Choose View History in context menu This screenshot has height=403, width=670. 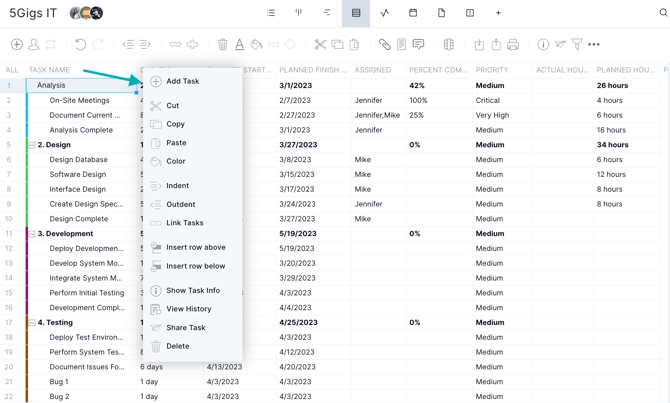(x=192, y=309)
